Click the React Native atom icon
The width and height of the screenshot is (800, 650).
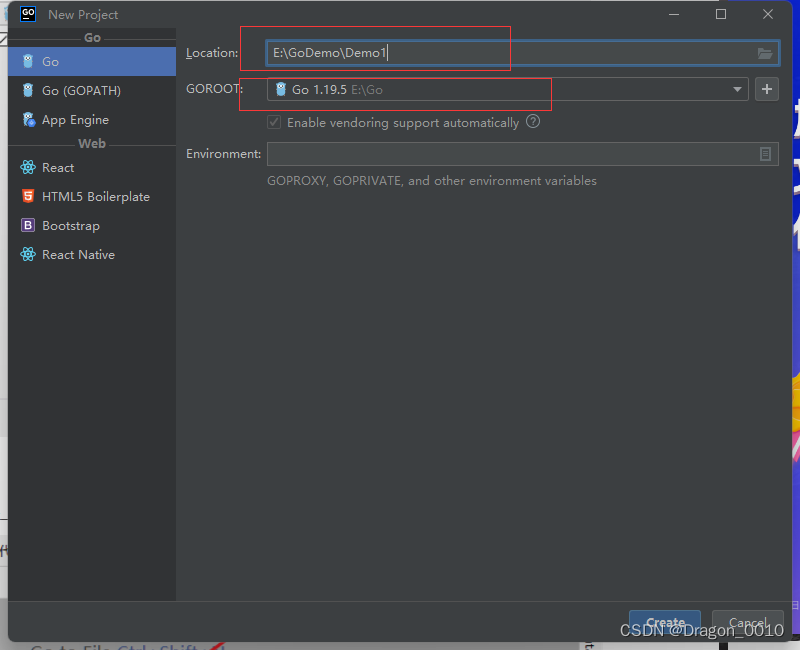(28, 255)
